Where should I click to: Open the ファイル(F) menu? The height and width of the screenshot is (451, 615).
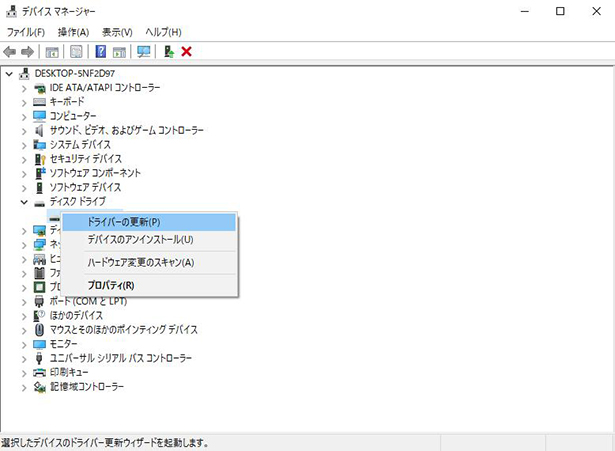(26, 32)
